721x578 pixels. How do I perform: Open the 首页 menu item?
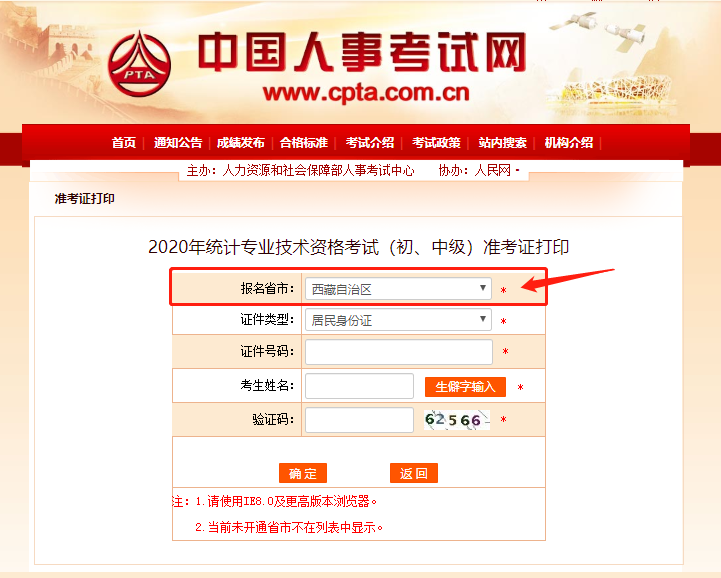click(x=124, y=143)
